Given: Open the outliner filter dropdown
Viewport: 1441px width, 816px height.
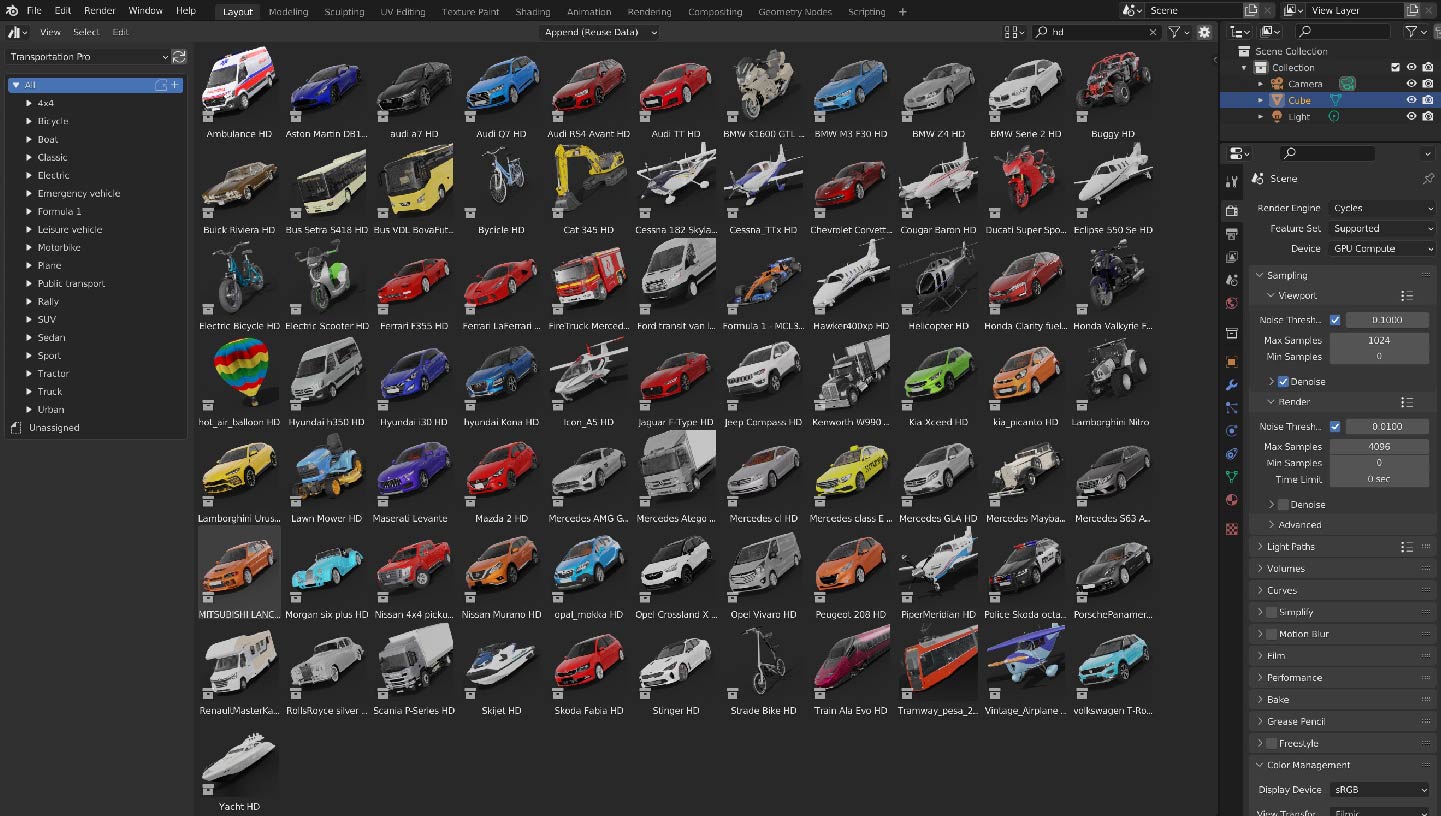Looking at the screenshot, I should click(x=1415, y=32).
